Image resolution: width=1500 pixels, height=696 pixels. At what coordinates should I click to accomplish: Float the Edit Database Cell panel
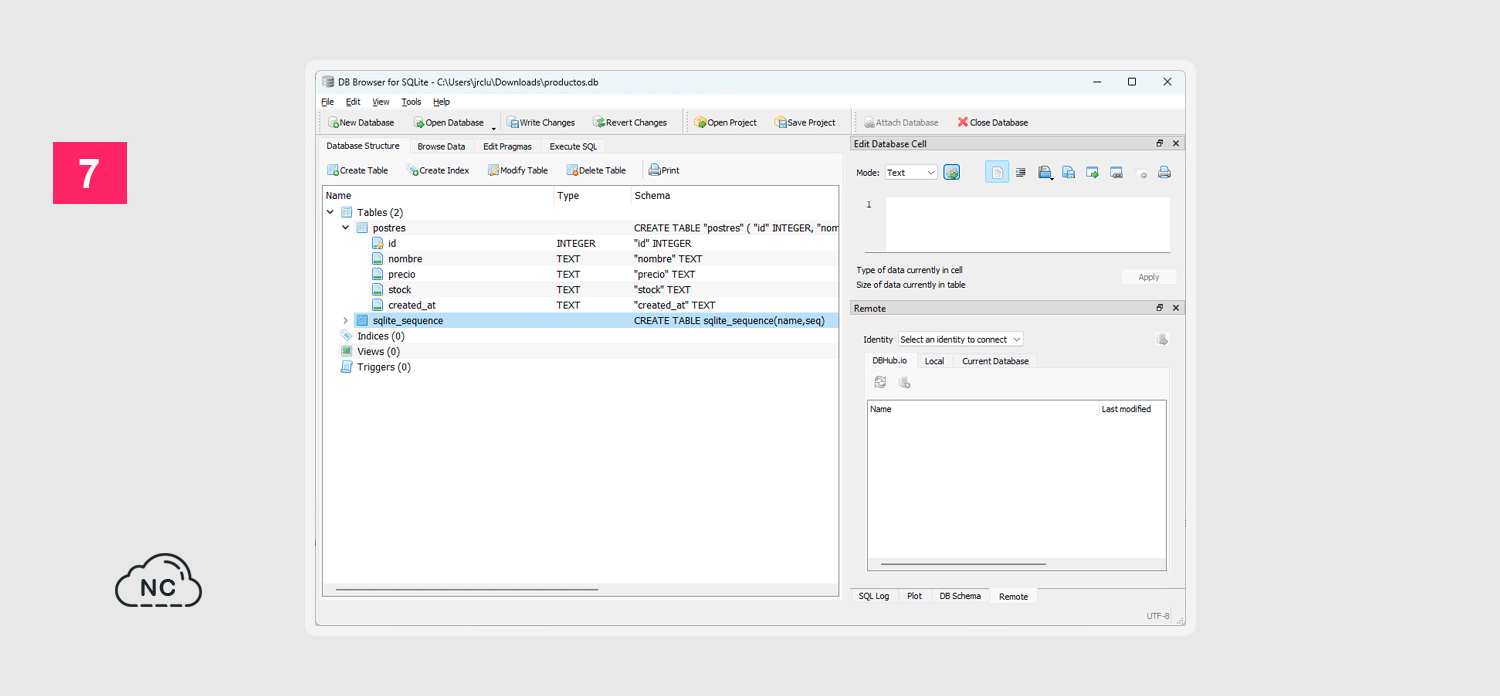click(x=1160, y=144)
